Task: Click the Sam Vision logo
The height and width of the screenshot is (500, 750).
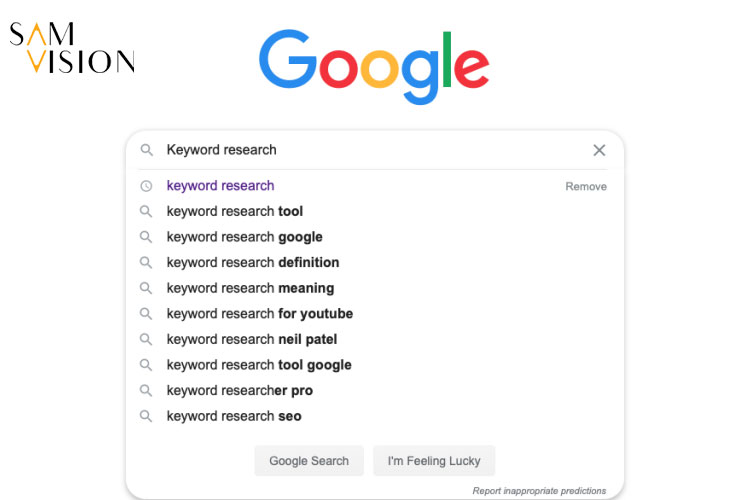Action: (x=72, y=47)
